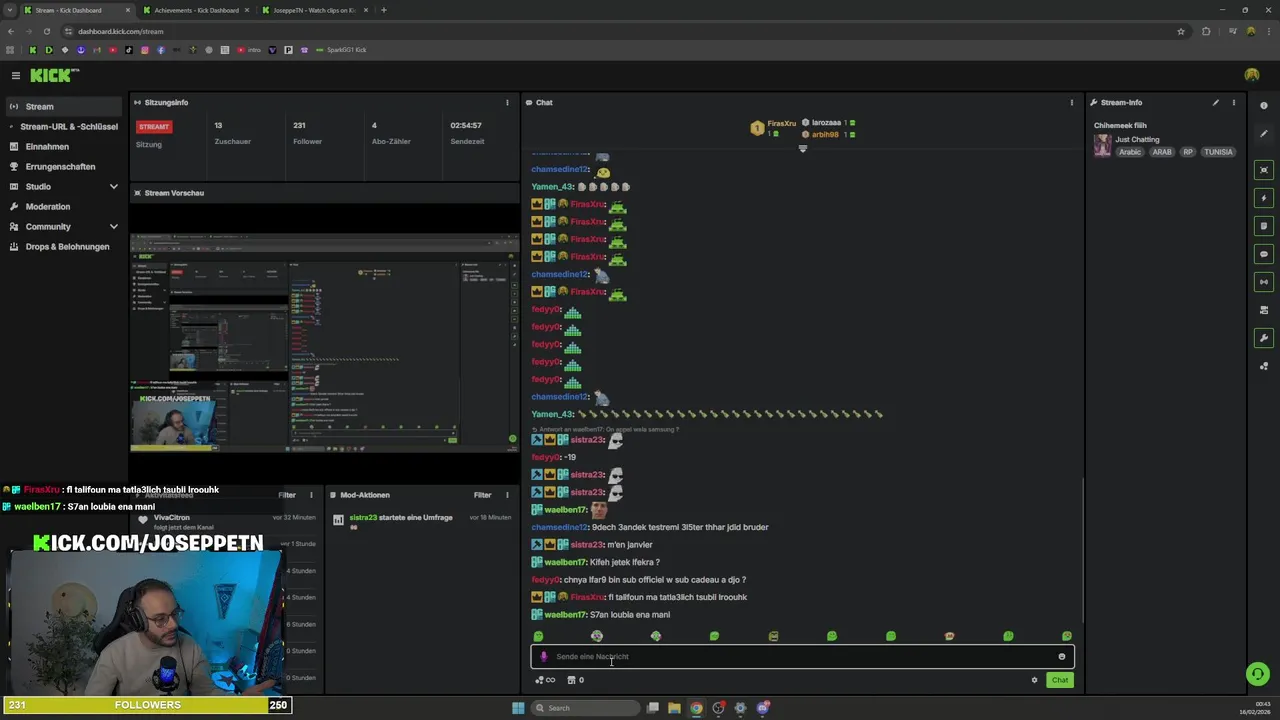
Task: Open activity feed panel three-dot menu
Action: click(x=311, y=495)
